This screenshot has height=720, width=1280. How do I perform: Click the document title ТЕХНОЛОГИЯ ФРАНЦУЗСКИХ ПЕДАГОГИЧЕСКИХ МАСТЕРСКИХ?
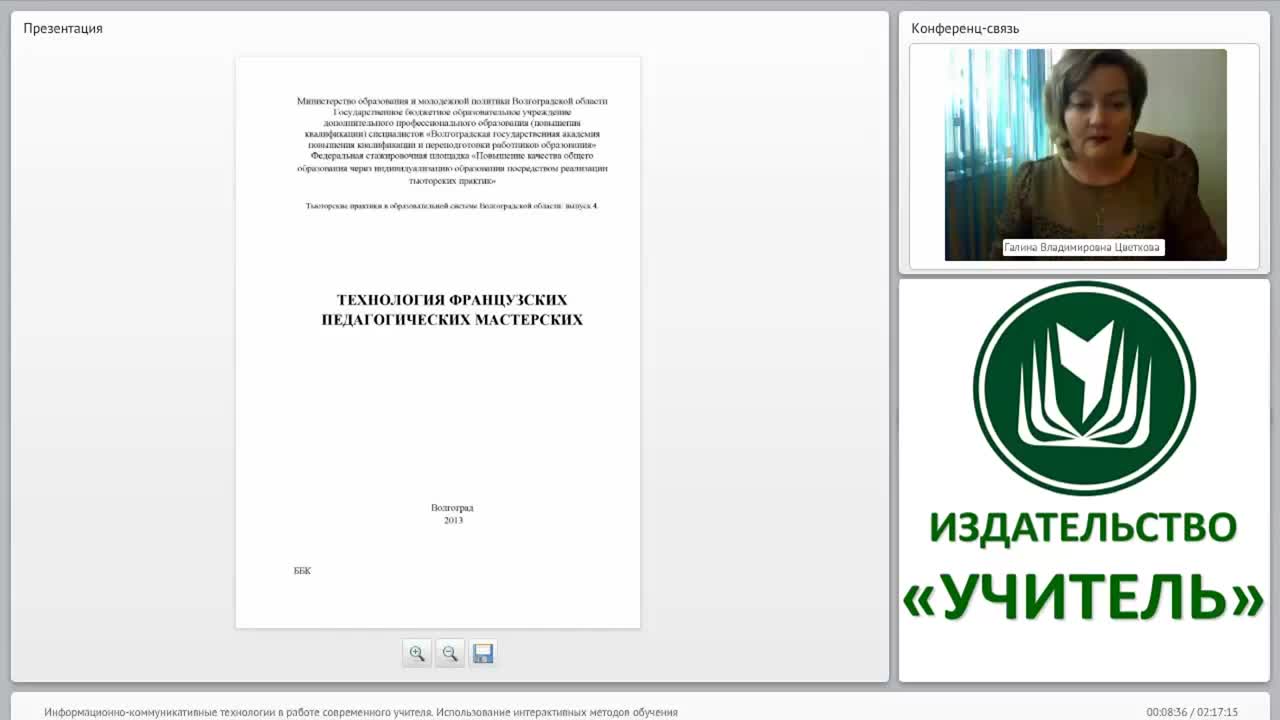[452, 310]
